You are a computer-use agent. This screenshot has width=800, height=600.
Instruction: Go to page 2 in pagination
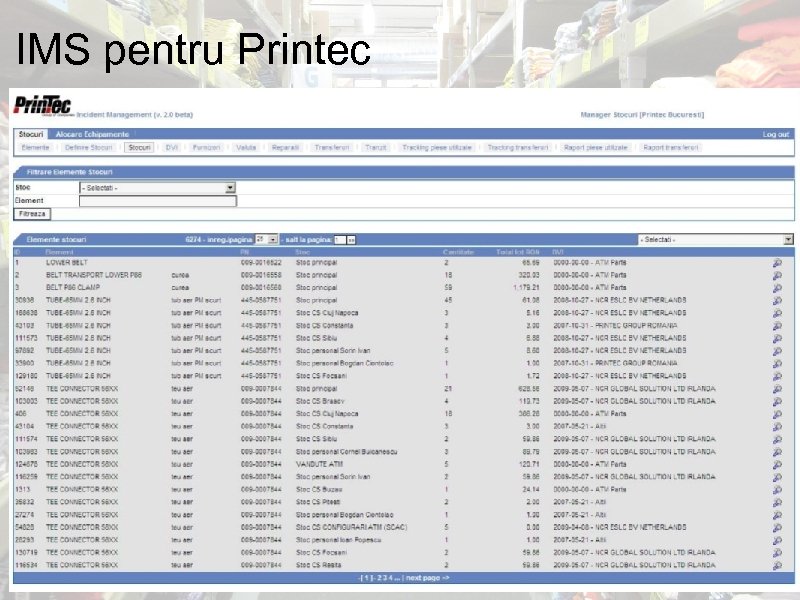379,578
